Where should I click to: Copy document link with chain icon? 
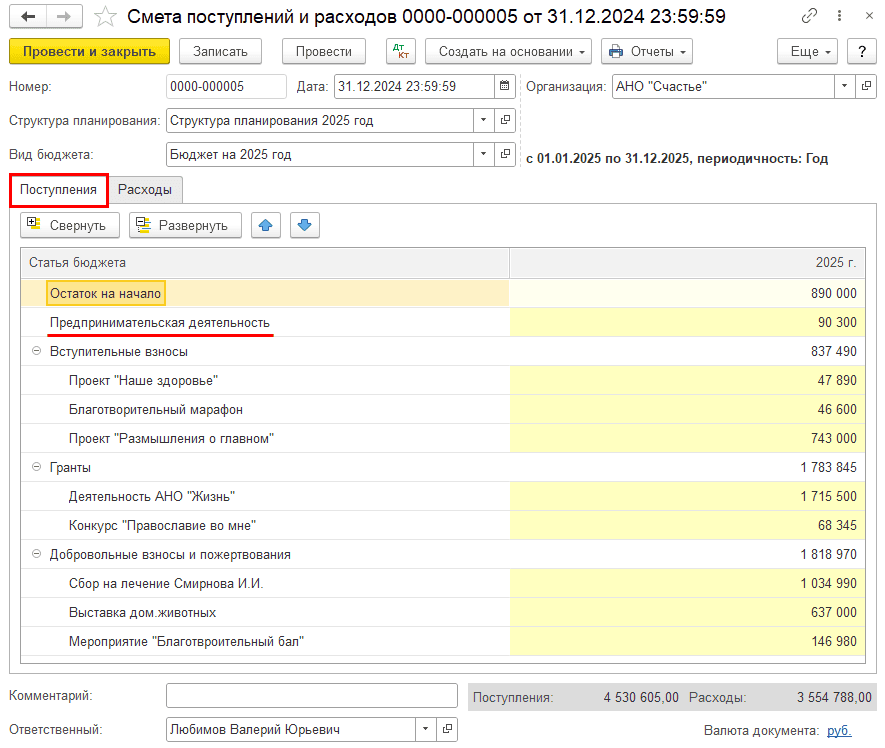click(808, 17)
